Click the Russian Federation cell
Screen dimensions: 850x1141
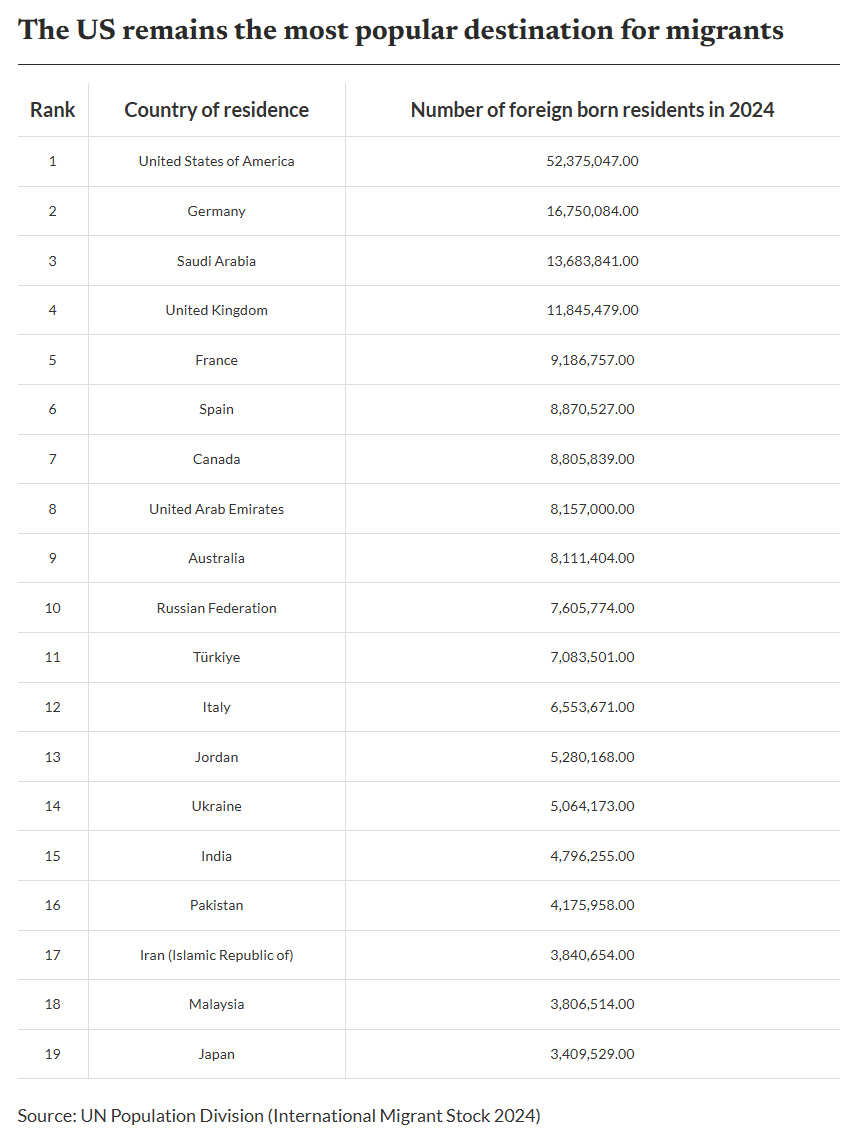point(216,608)
